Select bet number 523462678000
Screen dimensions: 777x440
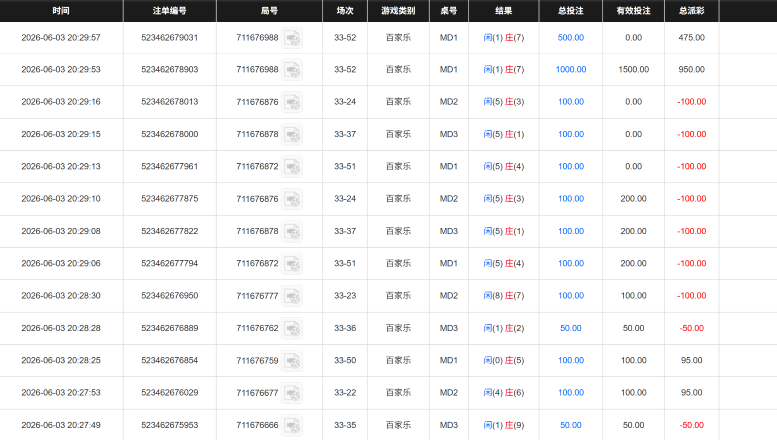point(169,134)
